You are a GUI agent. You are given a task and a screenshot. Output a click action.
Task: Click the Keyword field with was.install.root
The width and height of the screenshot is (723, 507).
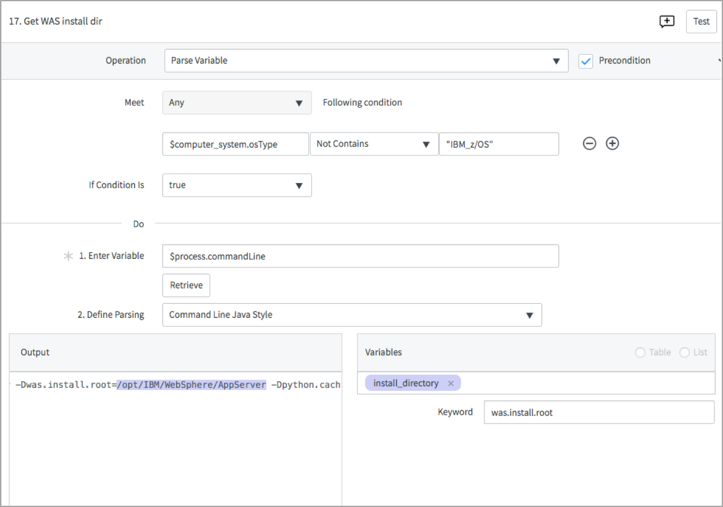click(x=599, y=413)
